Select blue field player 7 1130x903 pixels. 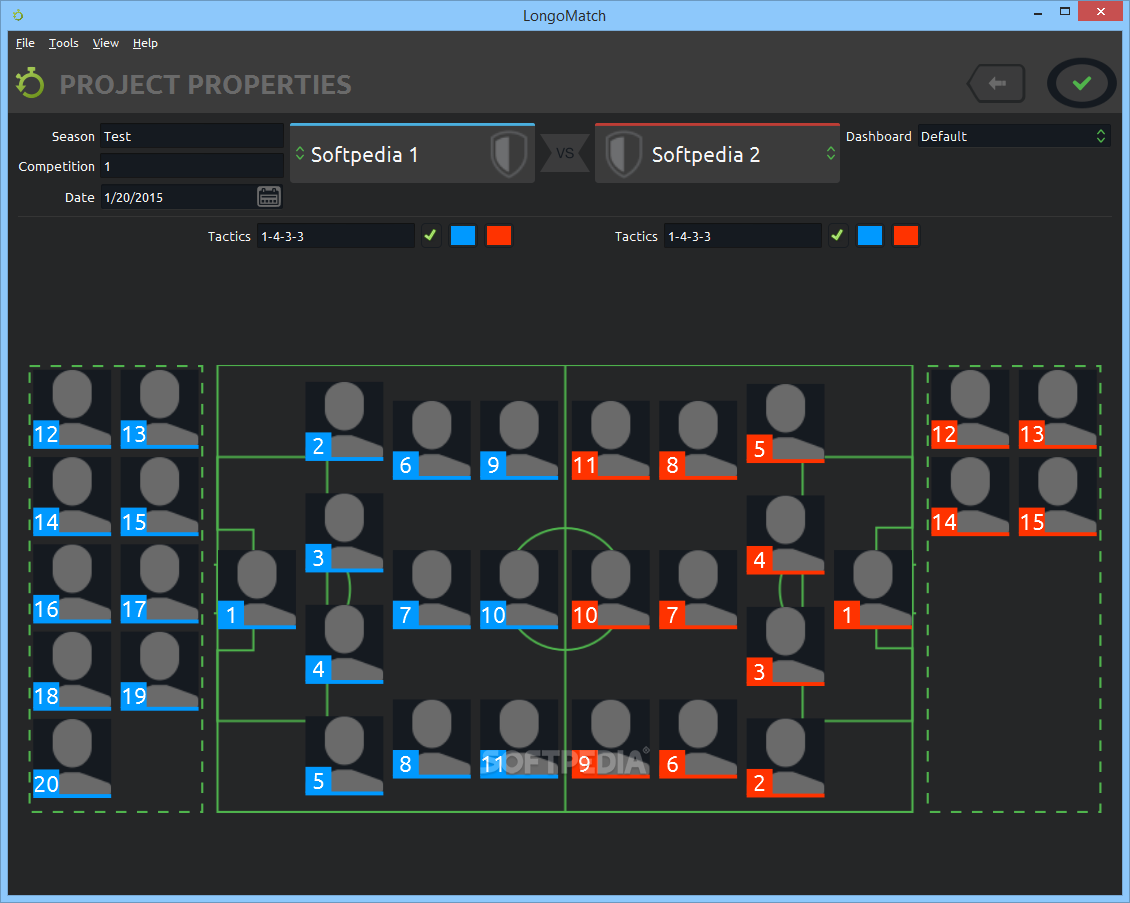[x=432, y=590]
